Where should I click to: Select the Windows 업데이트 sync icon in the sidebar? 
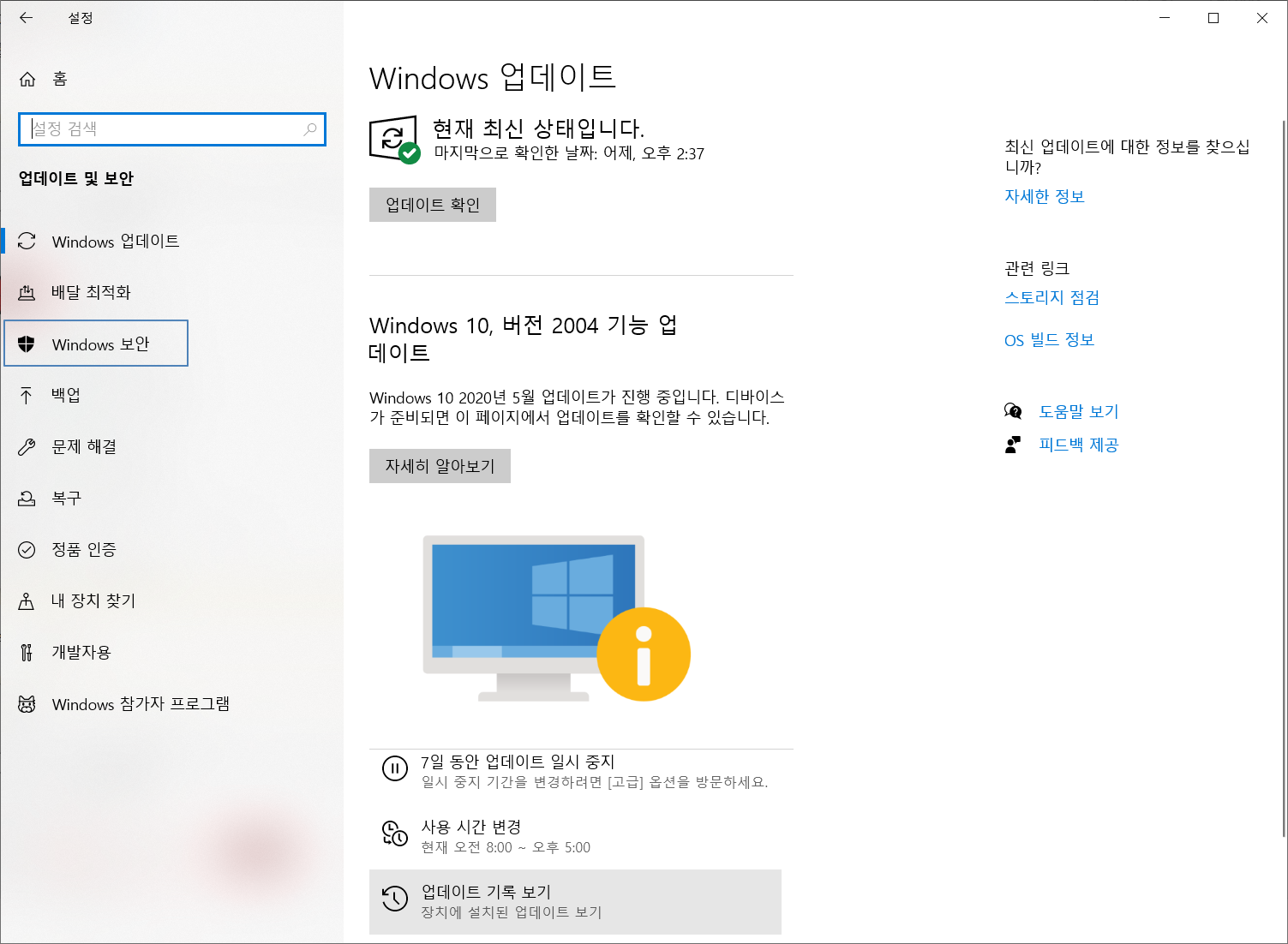[27, 242]
